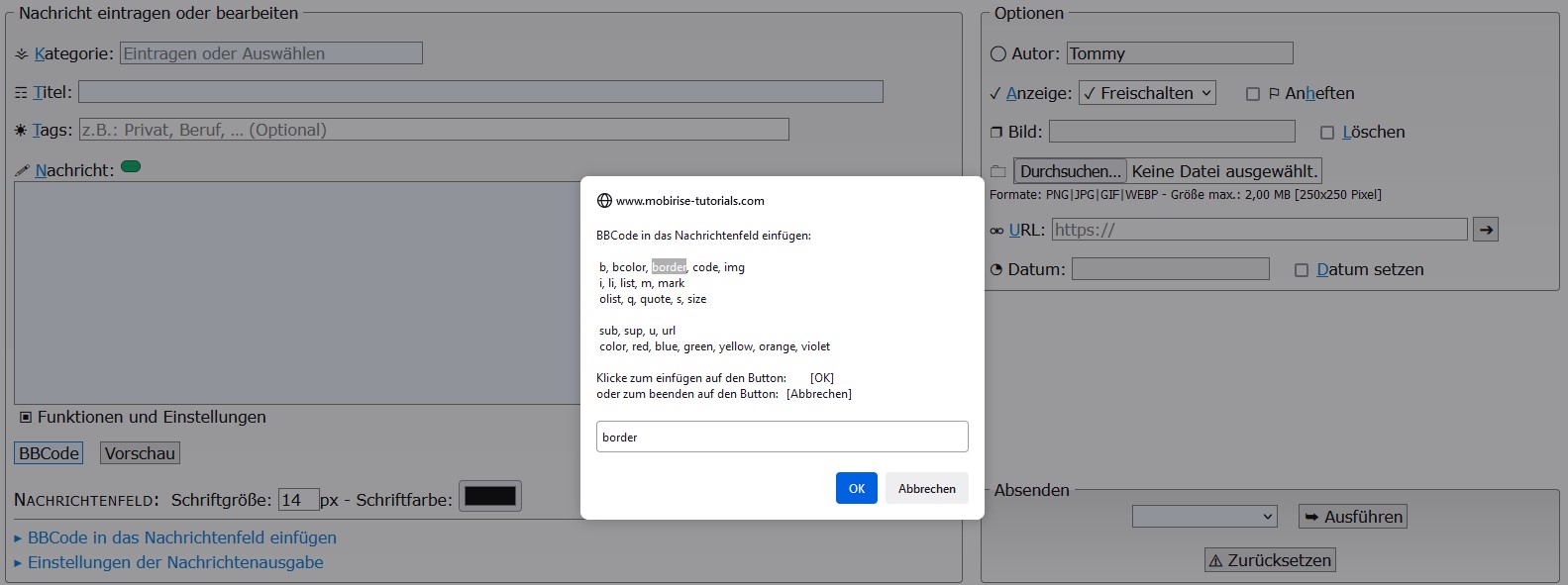The image size is (1568, 585).
Task: Select the BBCode tab button
Action: pyautogui.click(x=49, y=453)
